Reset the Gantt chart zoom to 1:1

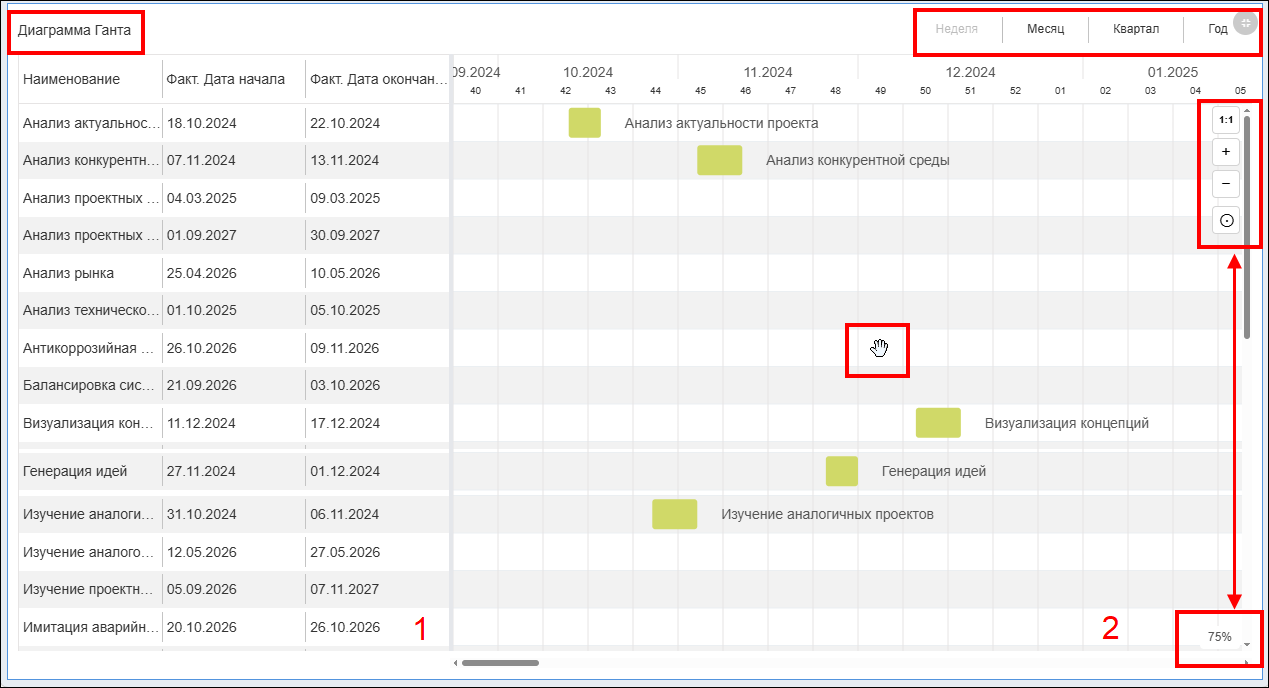[1226, 120]
